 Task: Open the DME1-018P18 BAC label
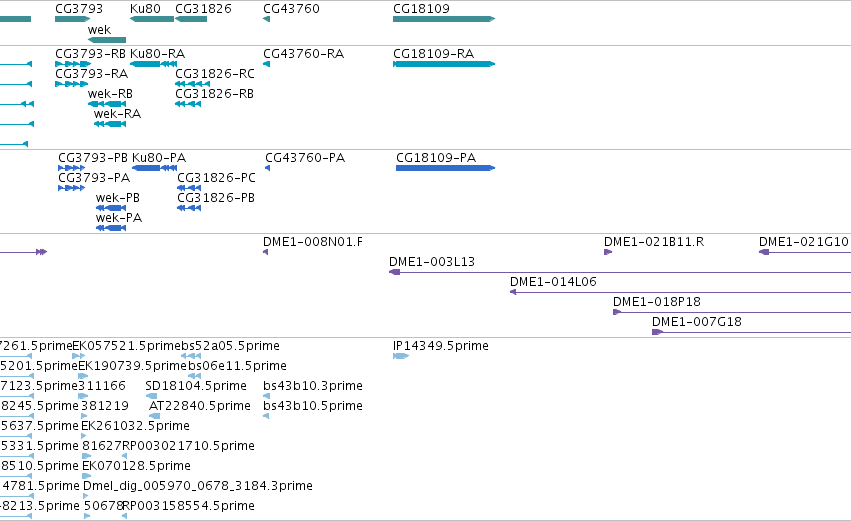[657, 302]
